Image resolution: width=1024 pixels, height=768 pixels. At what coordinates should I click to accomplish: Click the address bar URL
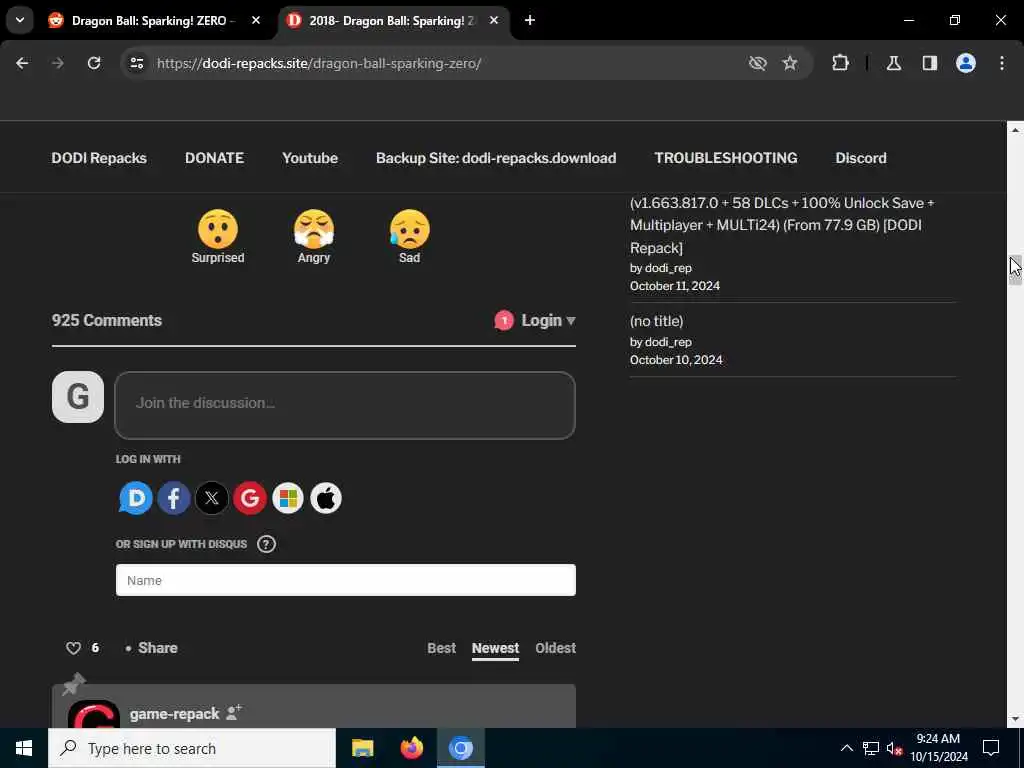[x=319, y=63]
